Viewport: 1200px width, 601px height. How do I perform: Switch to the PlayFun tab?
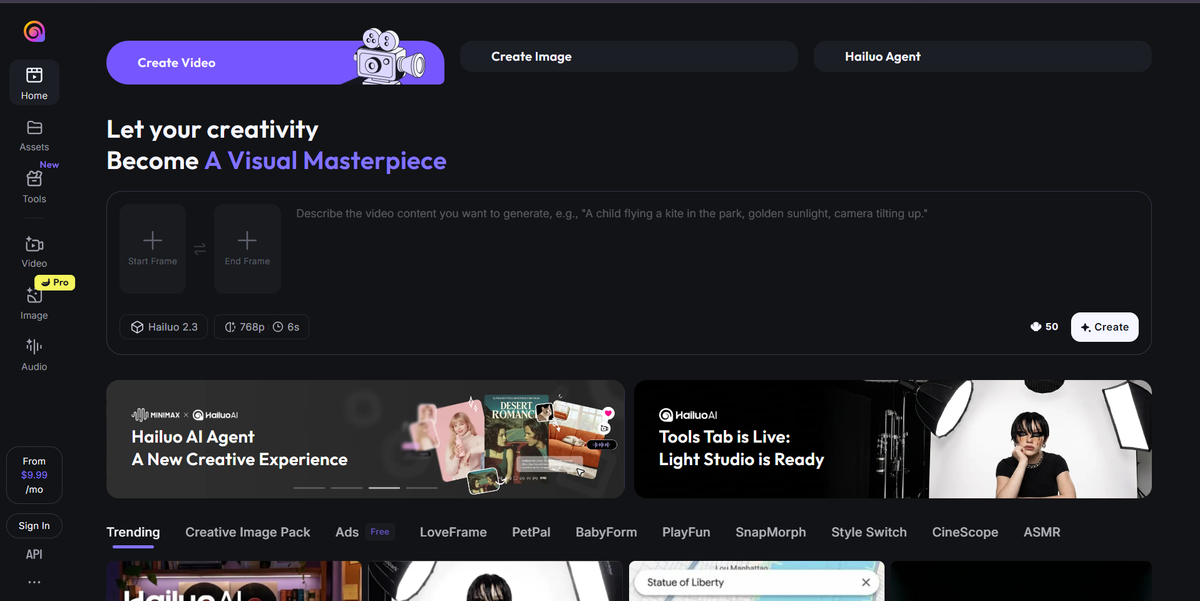coord(686,532)
